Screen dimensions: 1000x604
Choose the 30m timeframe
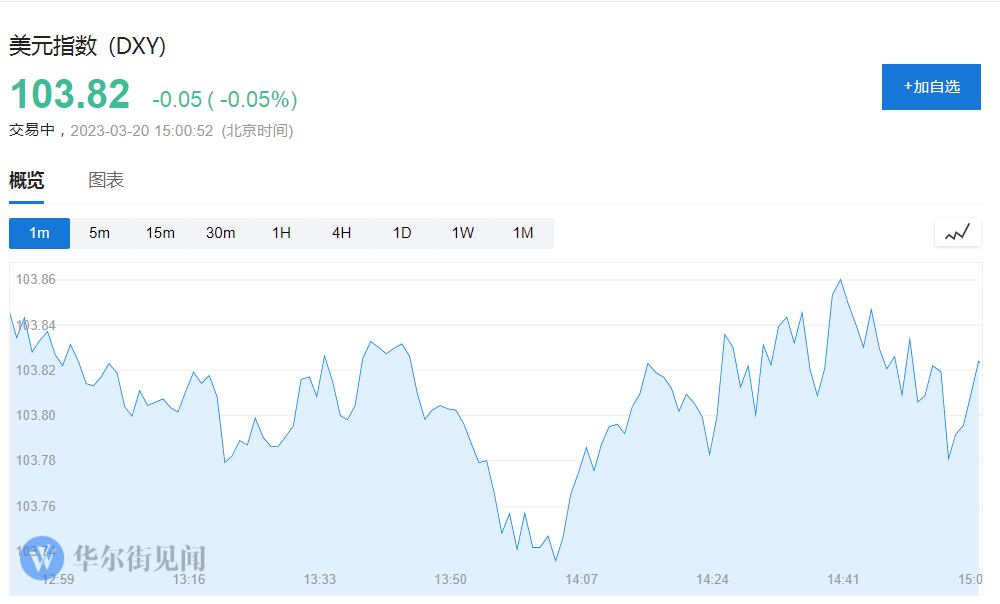pos(220,233)
